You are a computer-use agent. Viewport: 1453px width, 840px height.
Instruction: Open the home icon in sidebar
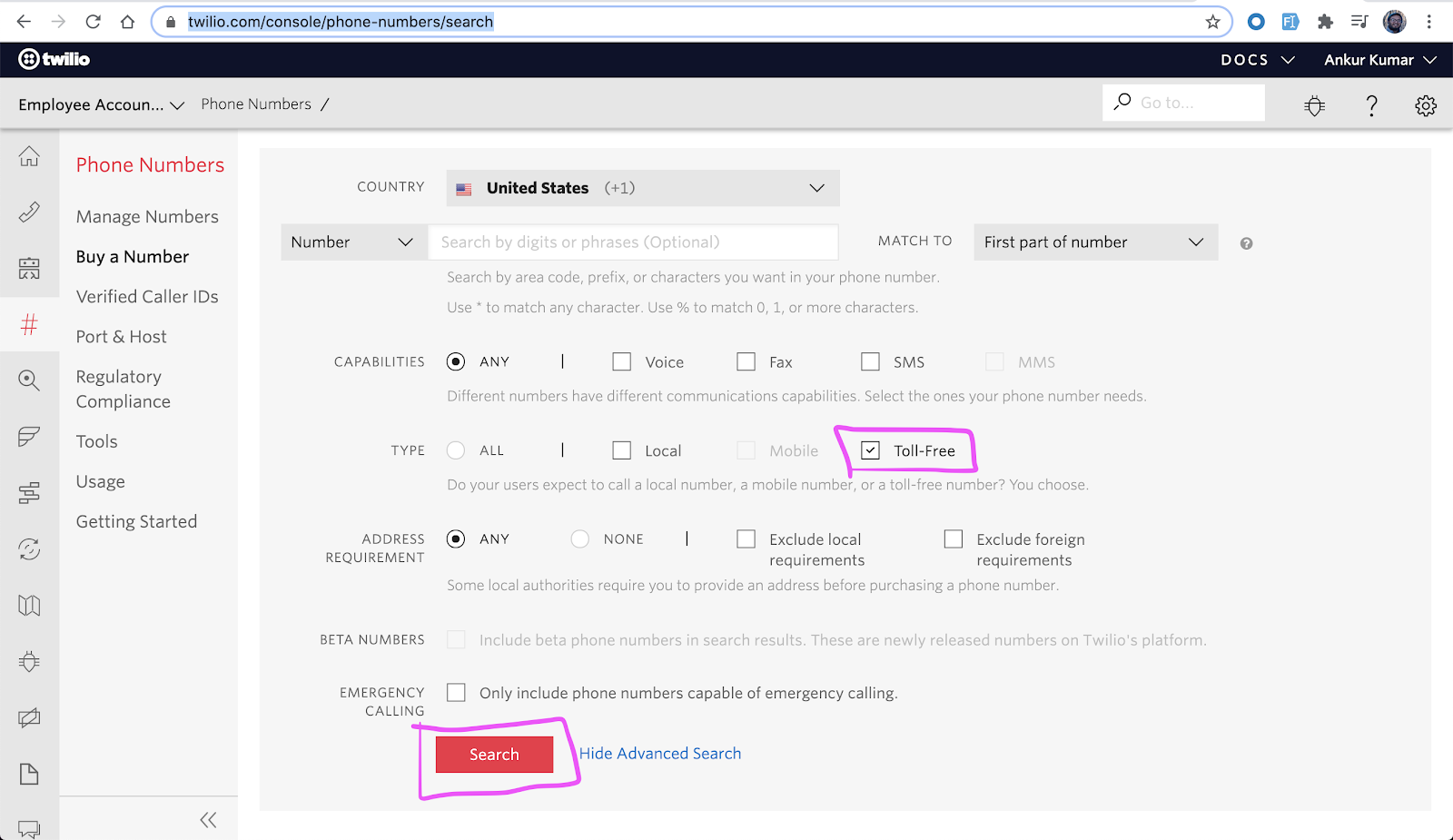29,156
